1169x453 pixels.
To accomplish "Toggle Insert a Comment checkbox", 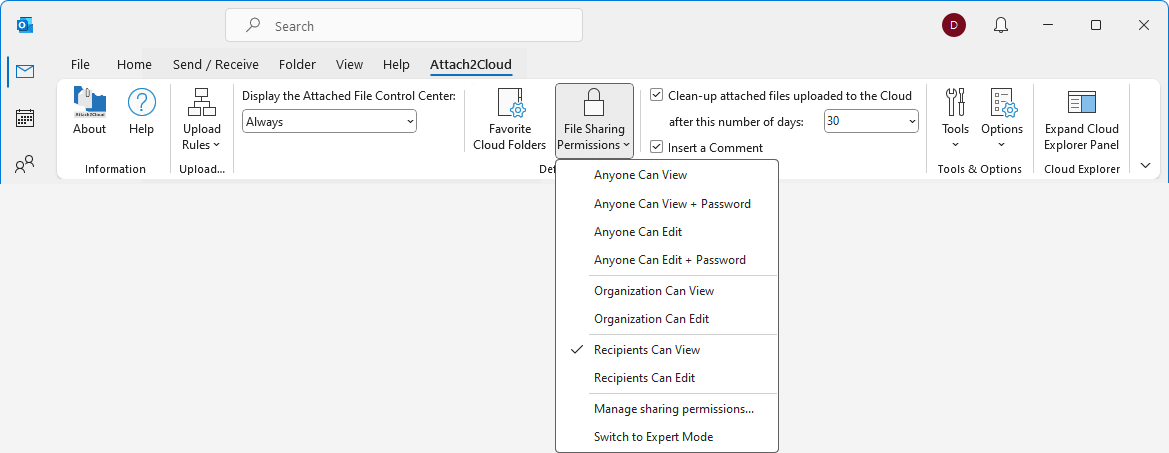I will point(657,148).
